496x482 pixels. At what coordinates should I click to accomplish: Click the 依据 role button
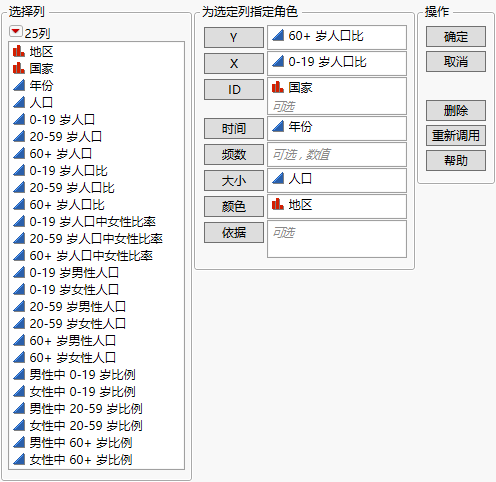(x=234, y=232)
